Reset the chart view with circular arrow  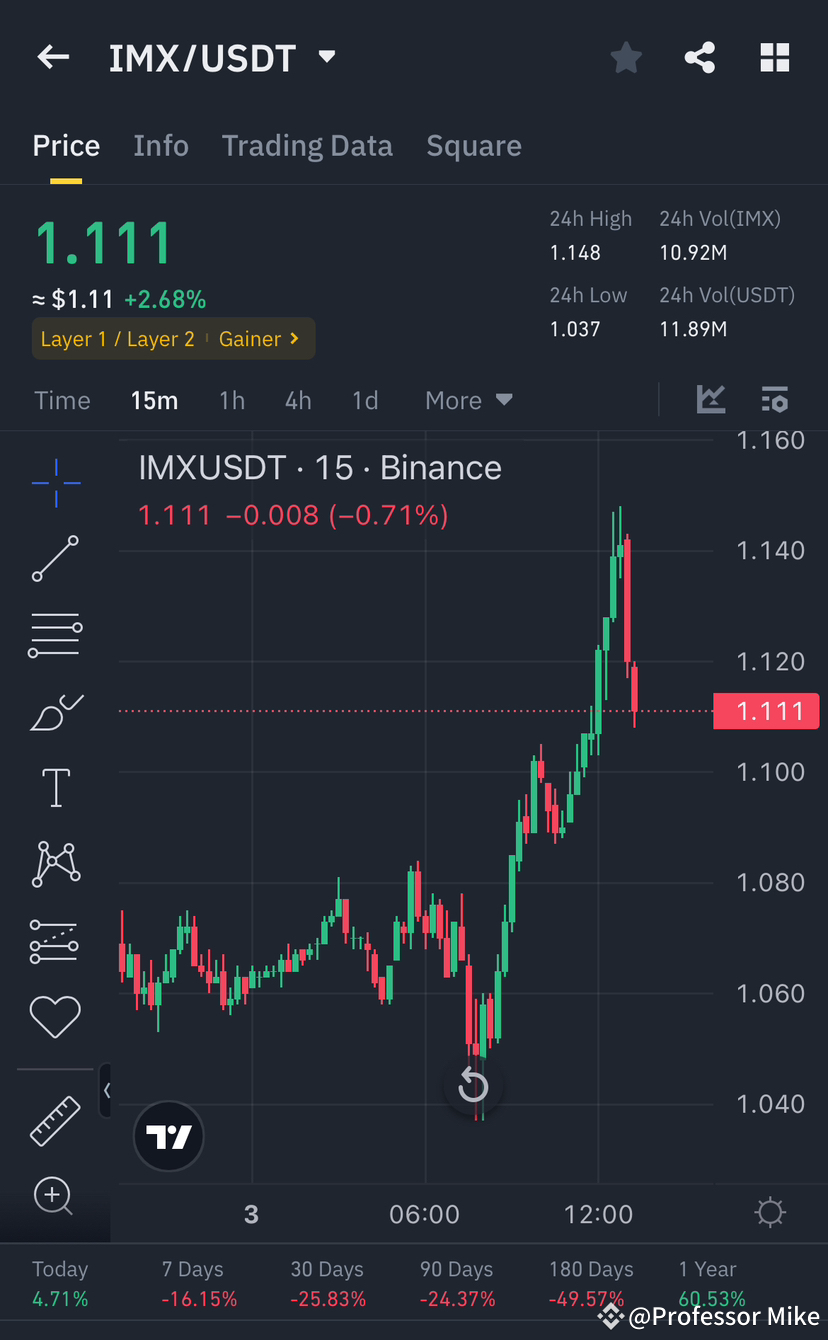[x=473, y=1086]
